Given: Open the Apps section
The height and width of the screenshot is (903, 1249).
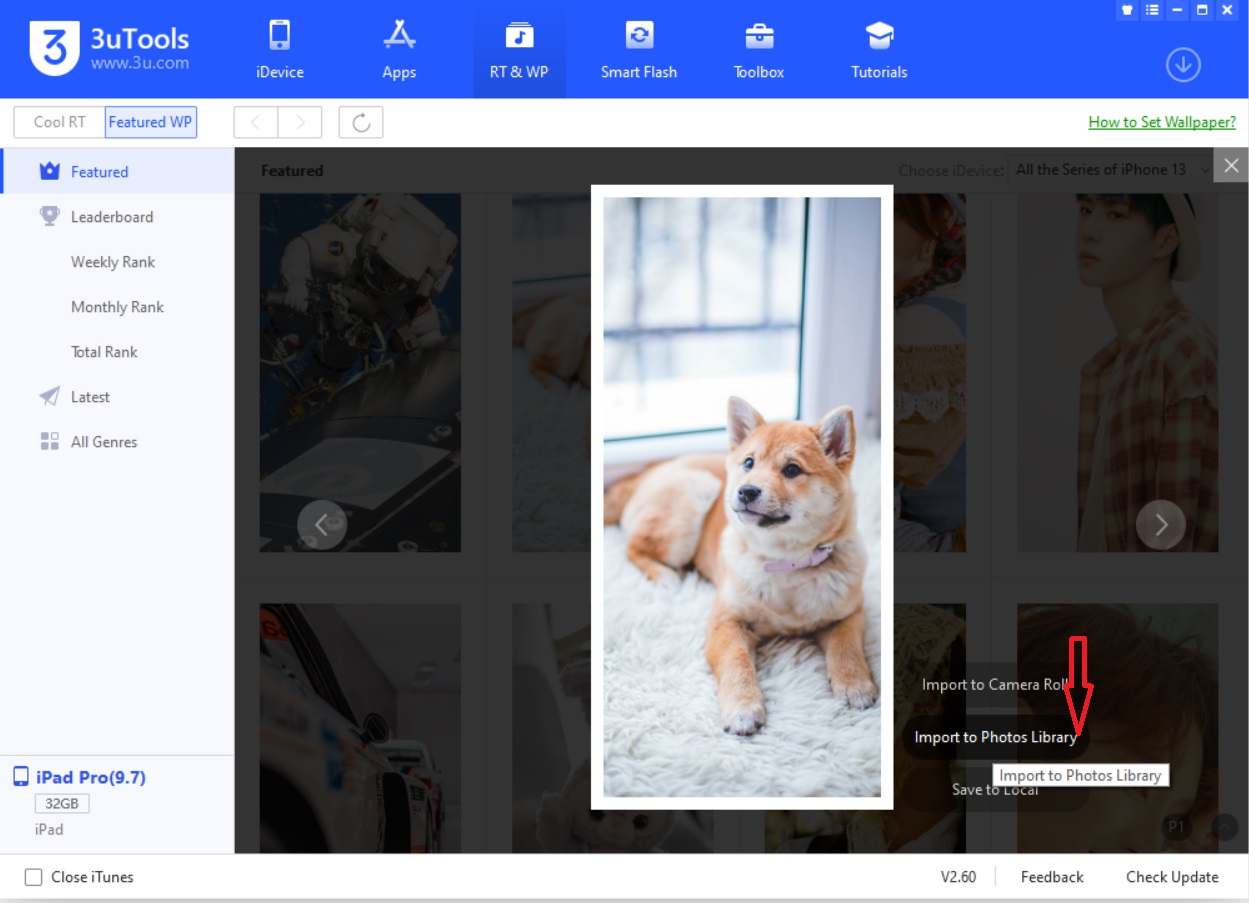Looking at the screenshot, I should point(399,50).
